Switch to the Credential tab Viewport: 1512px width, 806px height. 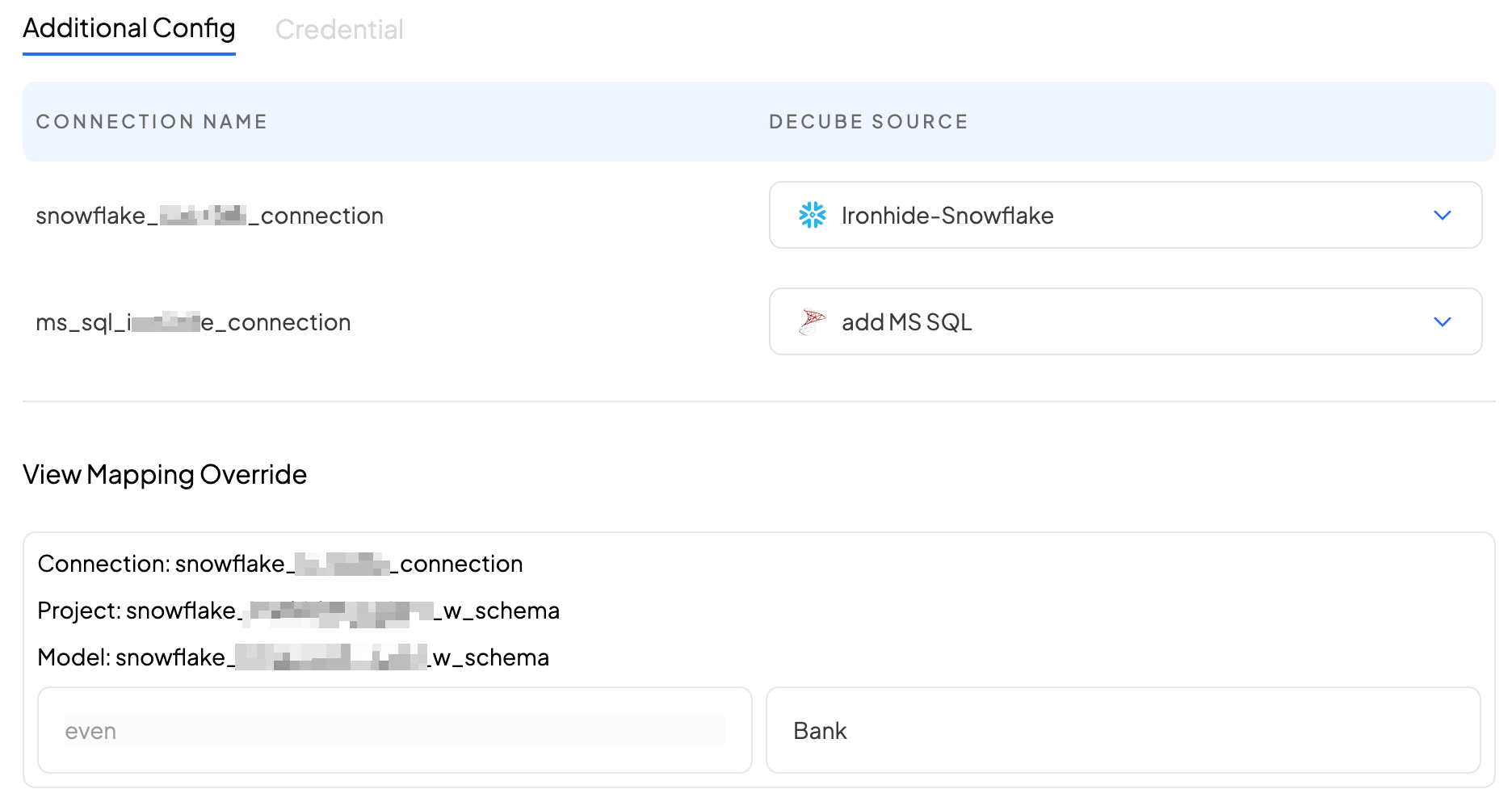point(338,30)
